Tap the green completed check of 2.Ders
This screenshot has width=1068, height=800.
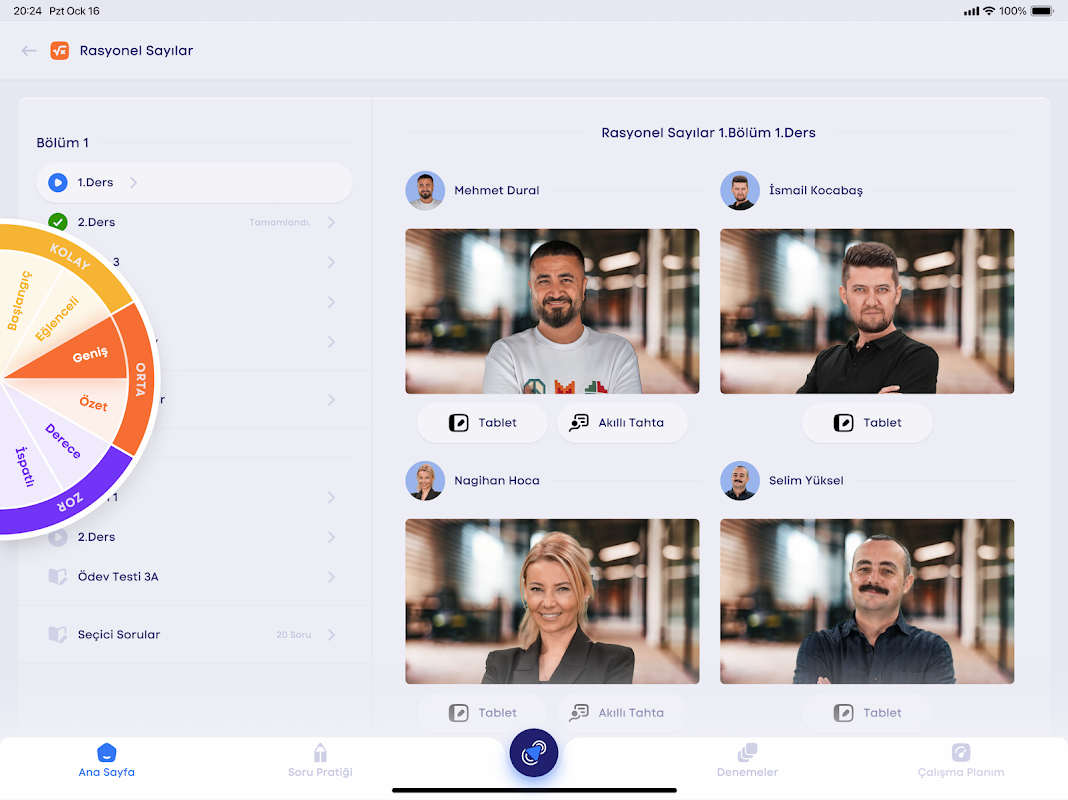click(x=58, y=222)
